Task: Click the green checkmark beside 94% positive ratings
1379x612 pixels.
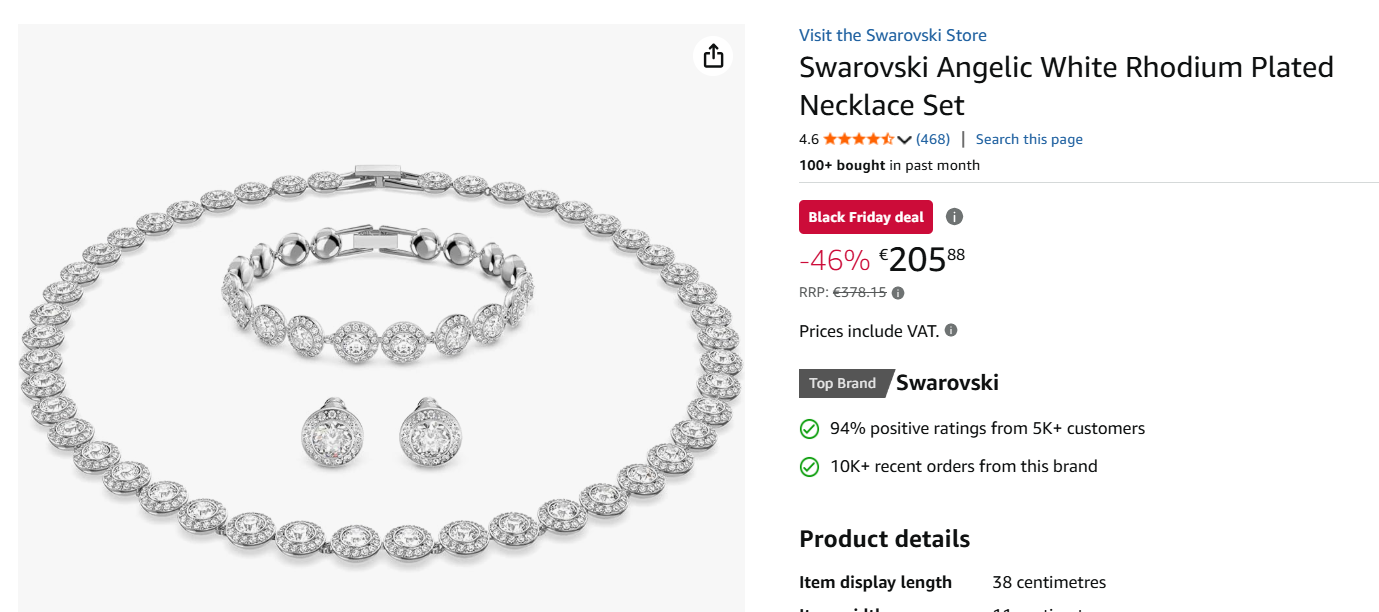Action: point(809,429)
